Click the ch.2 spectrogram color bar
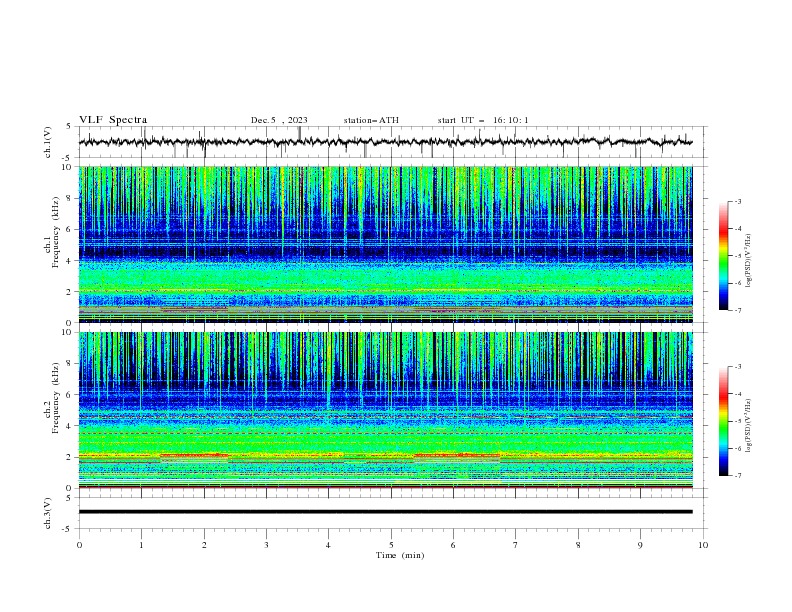Image resolution: width=792 pixels, height=612 pixels. (x=724, y=421)
